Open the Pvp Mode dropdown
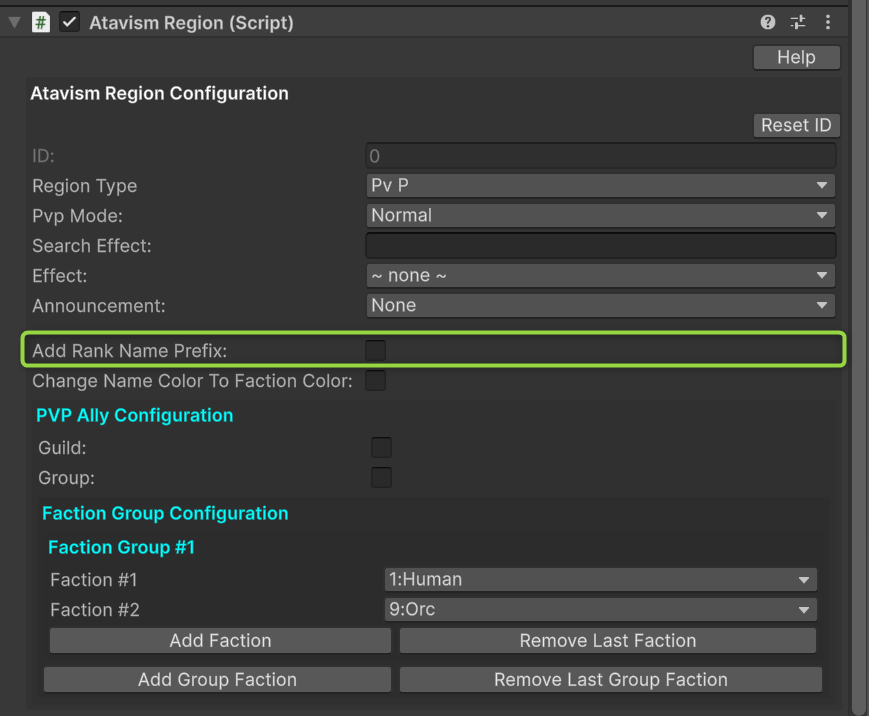This screenshot has height=716, width=869. tap(600, 215)
